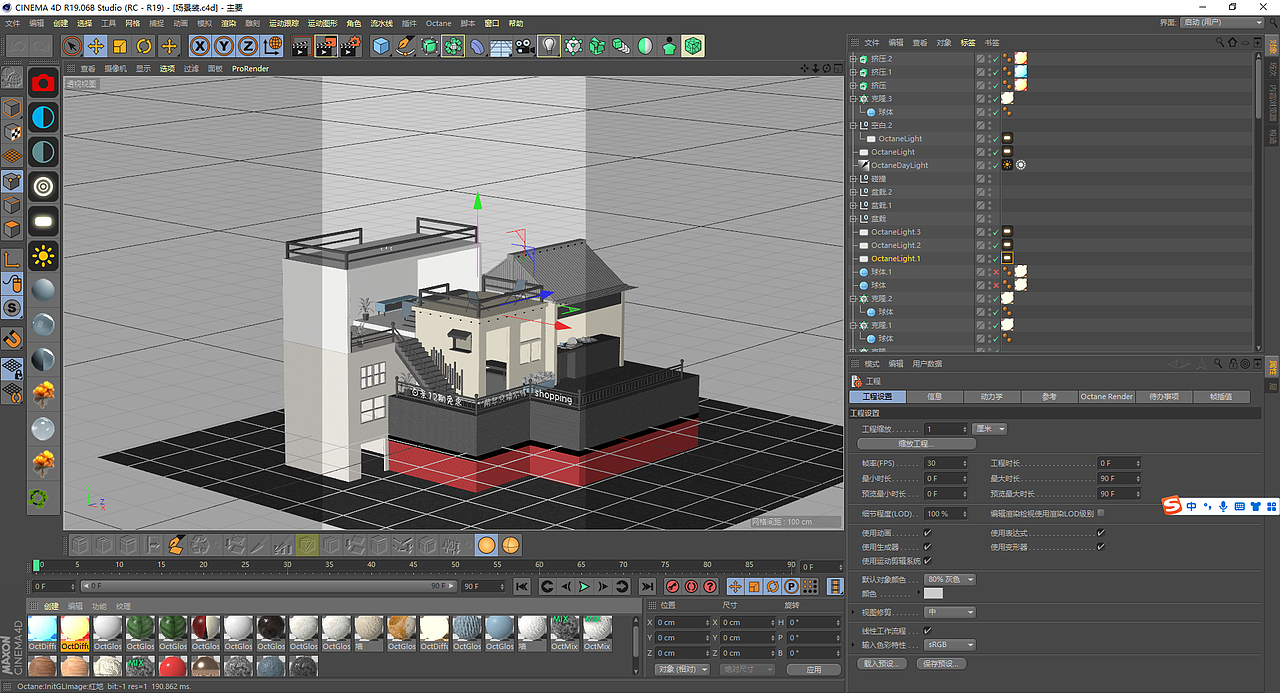The width and height of the screenshot is (1280, 693).
Task: Click the 颜色 color swatch
Action: [933, 594]
